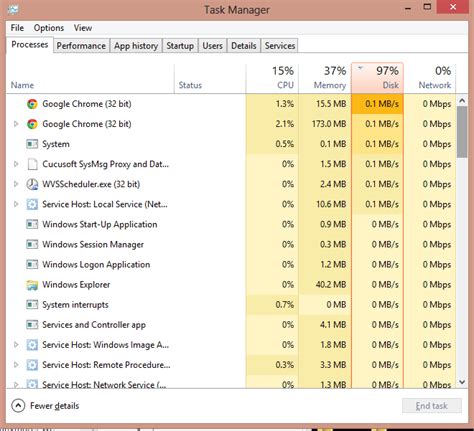Sort by the Name column header
Image resolution: width=474 pixels, height=431 pixels.
(90, 78)
